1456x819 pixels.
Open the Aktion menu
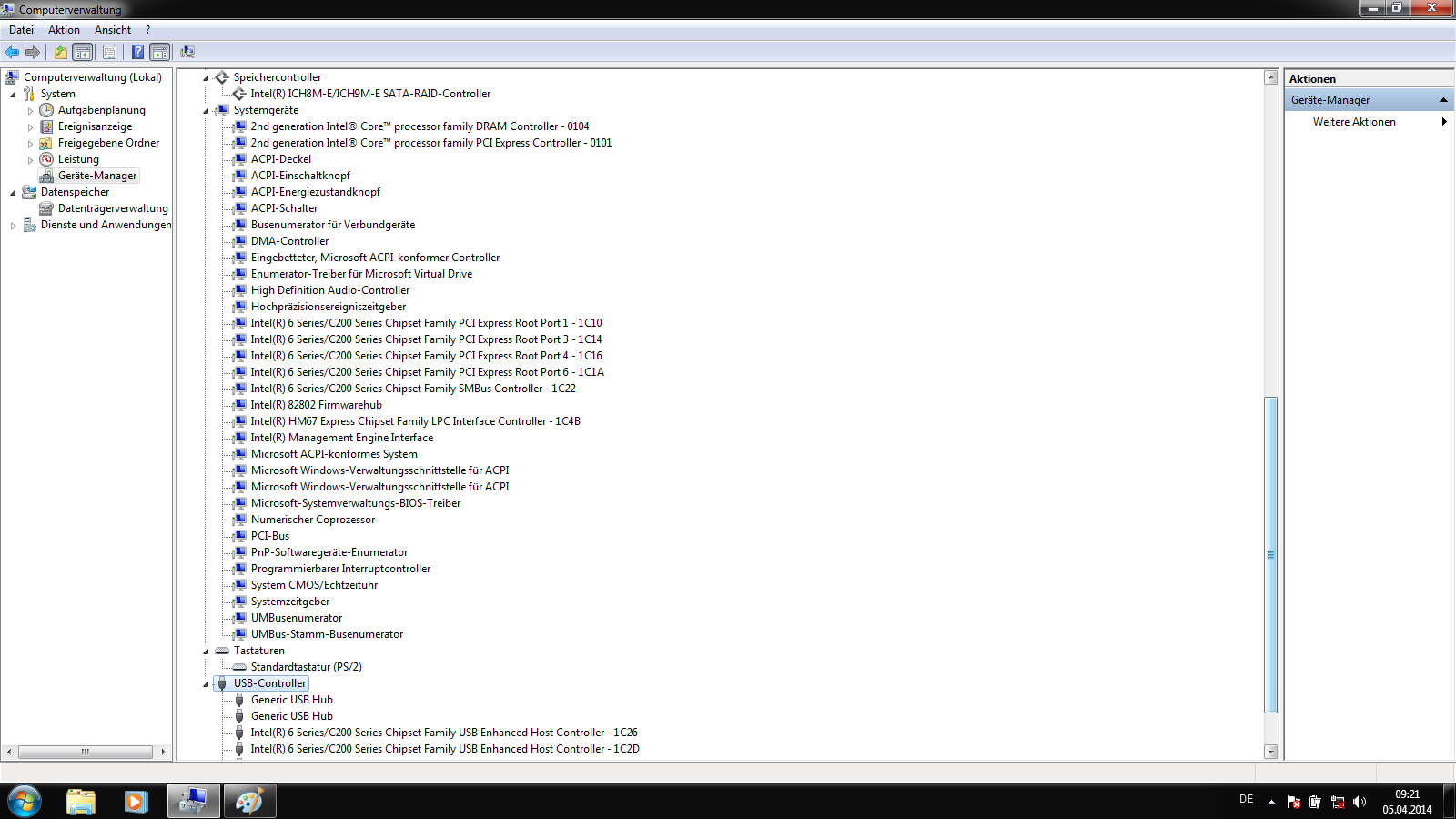pos(64,30)
